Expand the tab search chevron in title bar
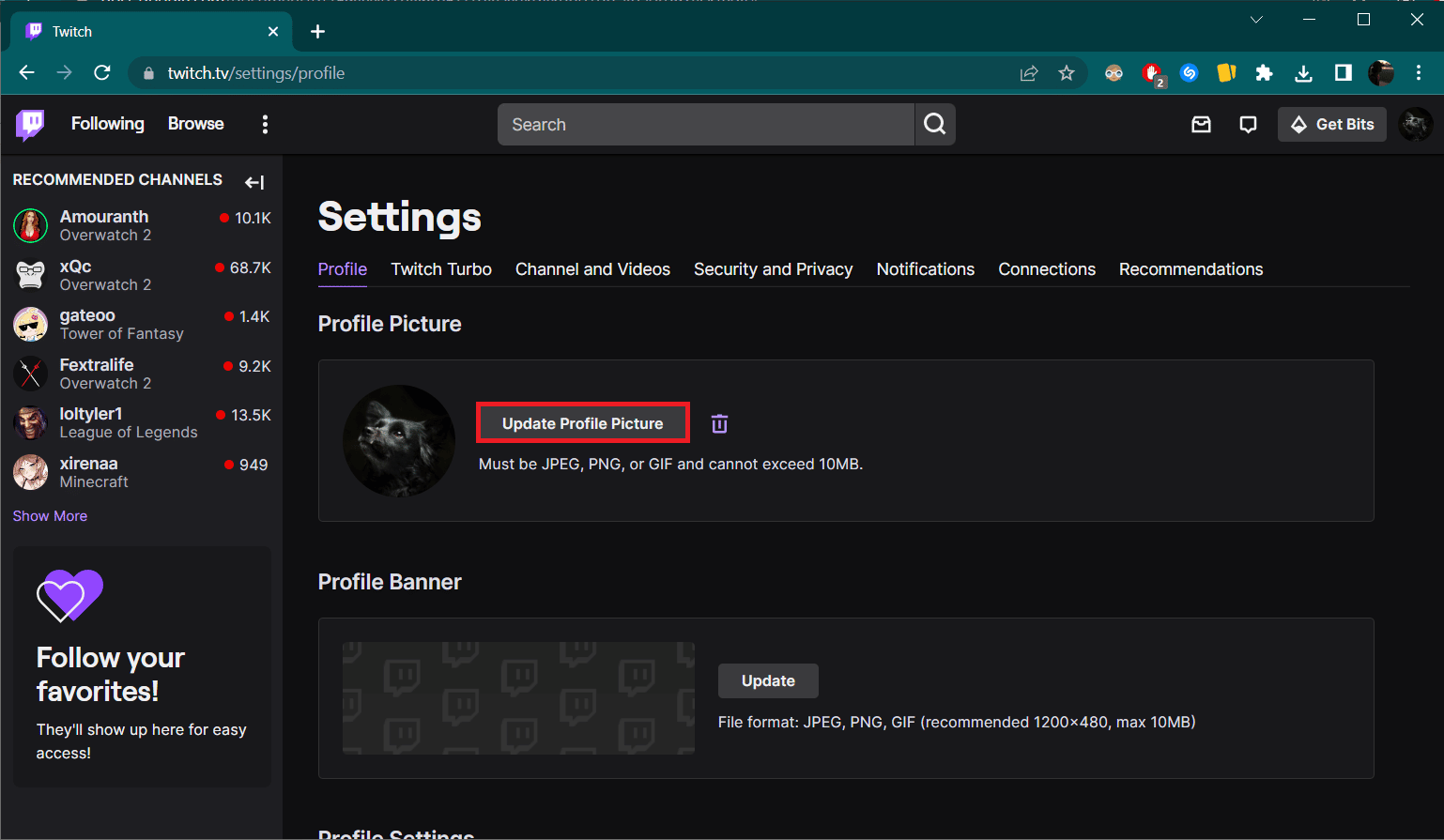1444x840 pixels. [1256, 20]
